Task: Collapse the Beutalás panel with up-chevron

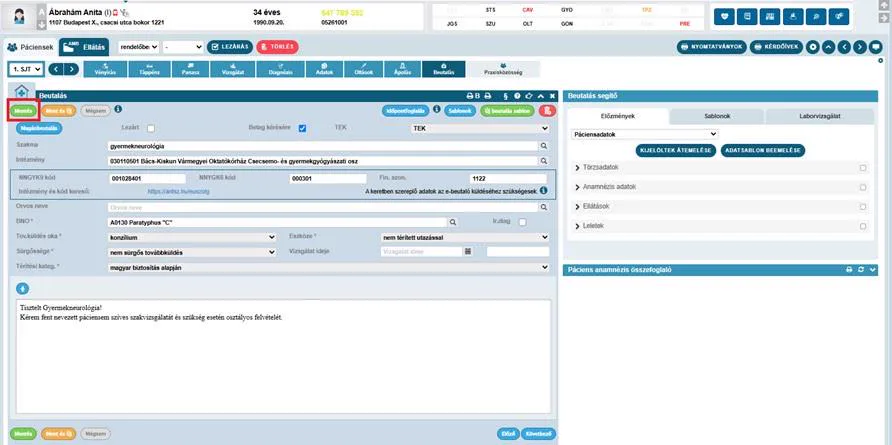Action: (540, 96)
